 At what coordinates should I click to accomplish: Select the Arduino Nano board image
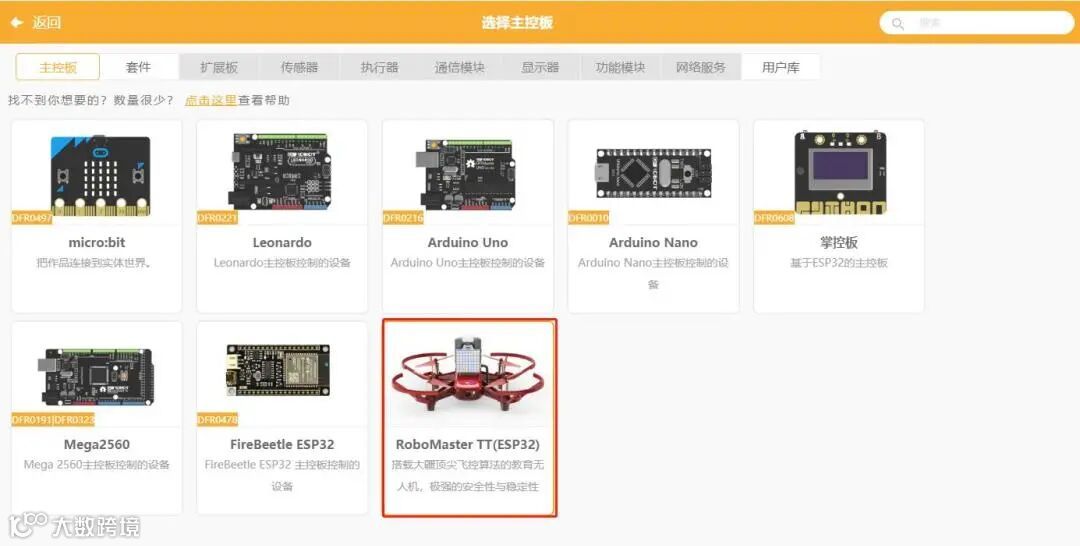(653, 174)
